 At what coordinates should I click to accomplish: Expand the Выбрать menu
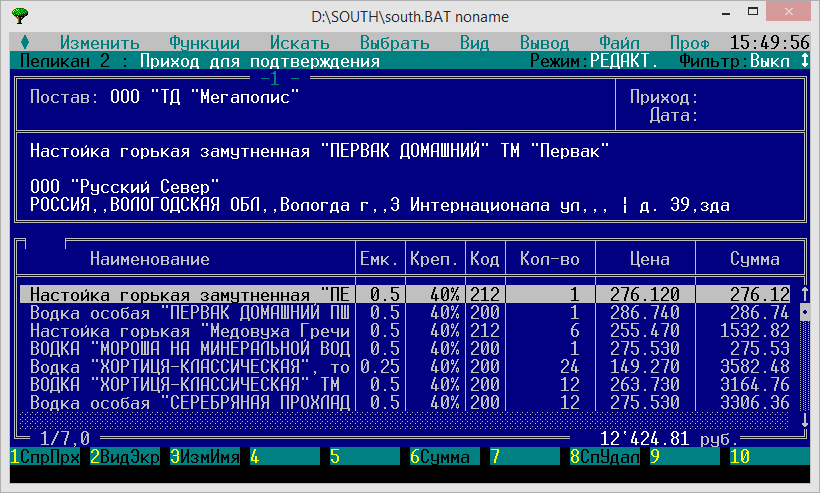point(394,43)
